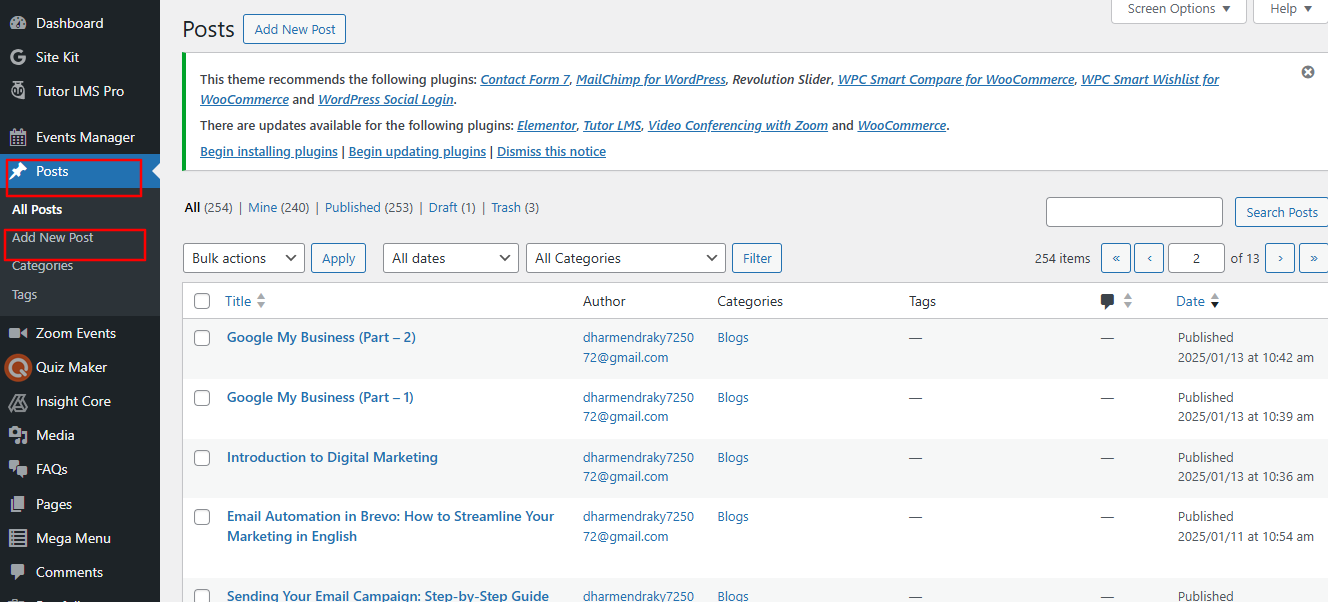The image size is (1328, 602).
Task: Open the Bulk actions dropdown
Action: pos(244,258)
